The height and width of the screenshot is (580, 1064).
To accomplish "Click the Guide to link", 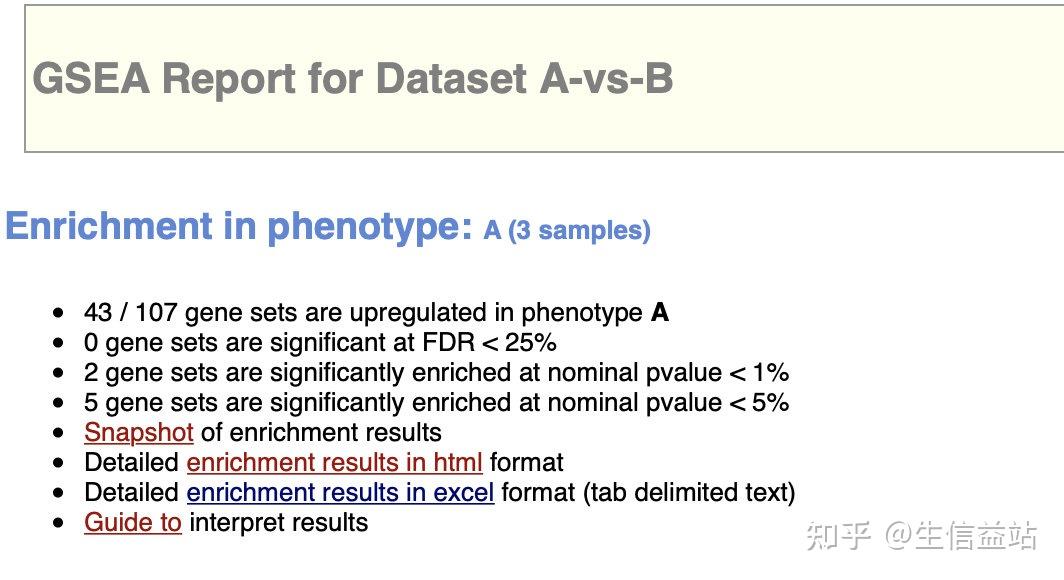I will pyautogui.click(x=132, y=523).
